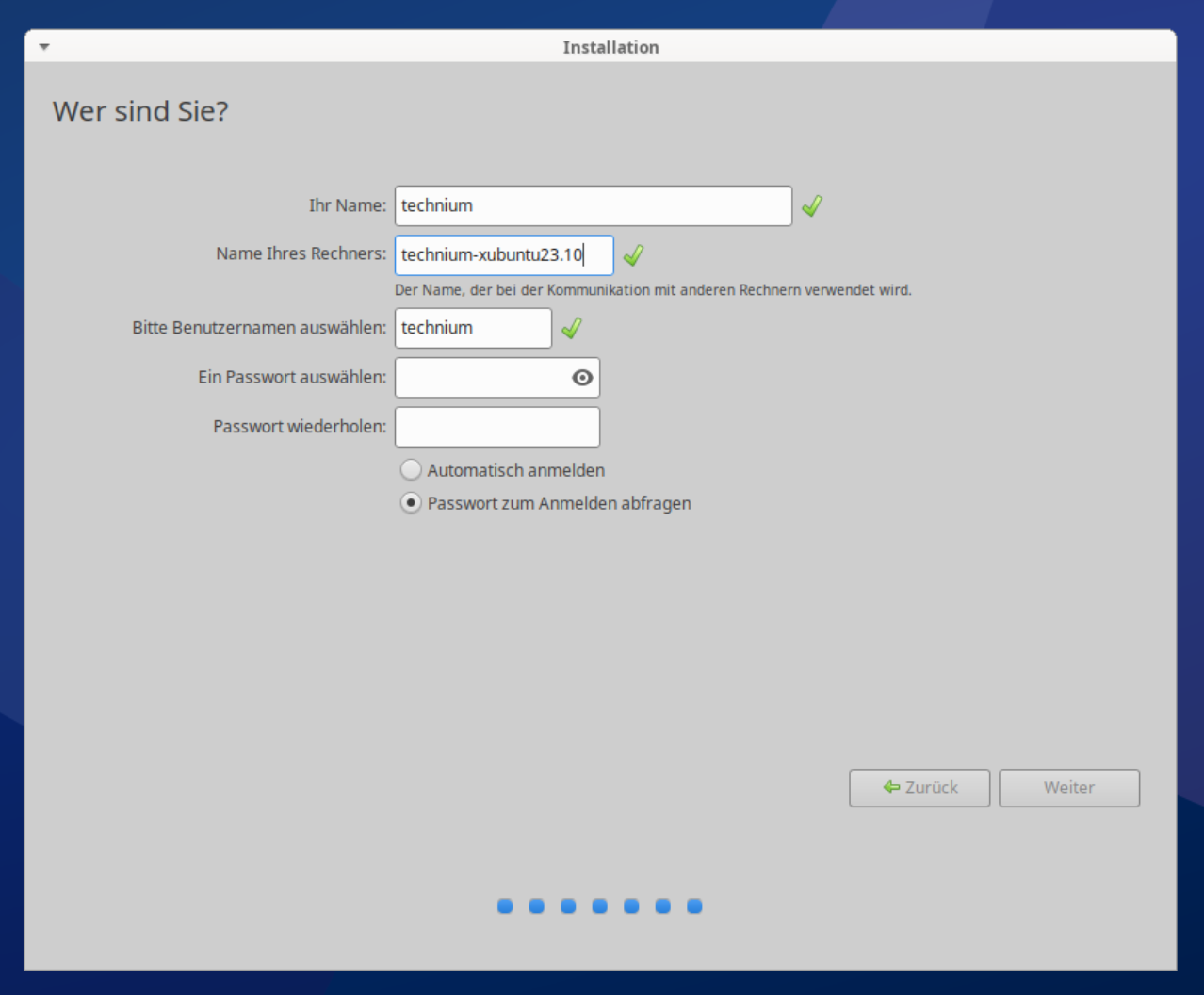
Task: Focus the Ihr Name text field
Action: click(x=593, y=205)
